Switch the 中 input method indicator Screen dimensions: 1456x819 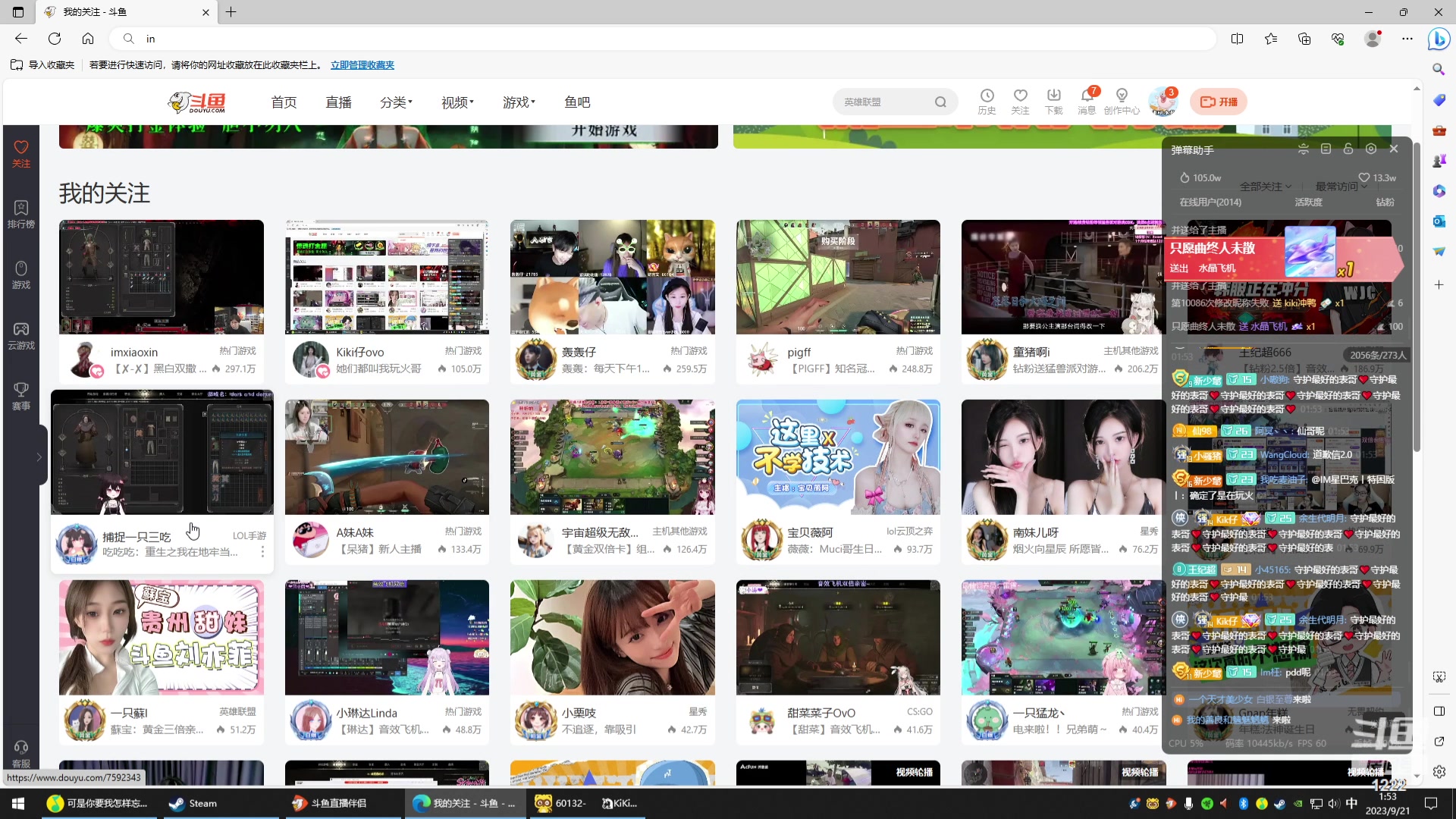pyautogui.click(x=1352, y=804)
